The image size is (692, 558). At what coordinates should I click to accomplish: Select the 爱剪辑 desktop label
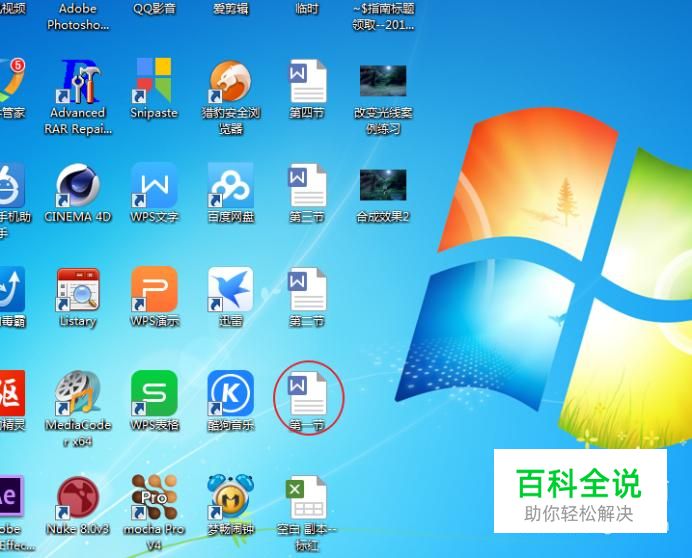[230, 8]
